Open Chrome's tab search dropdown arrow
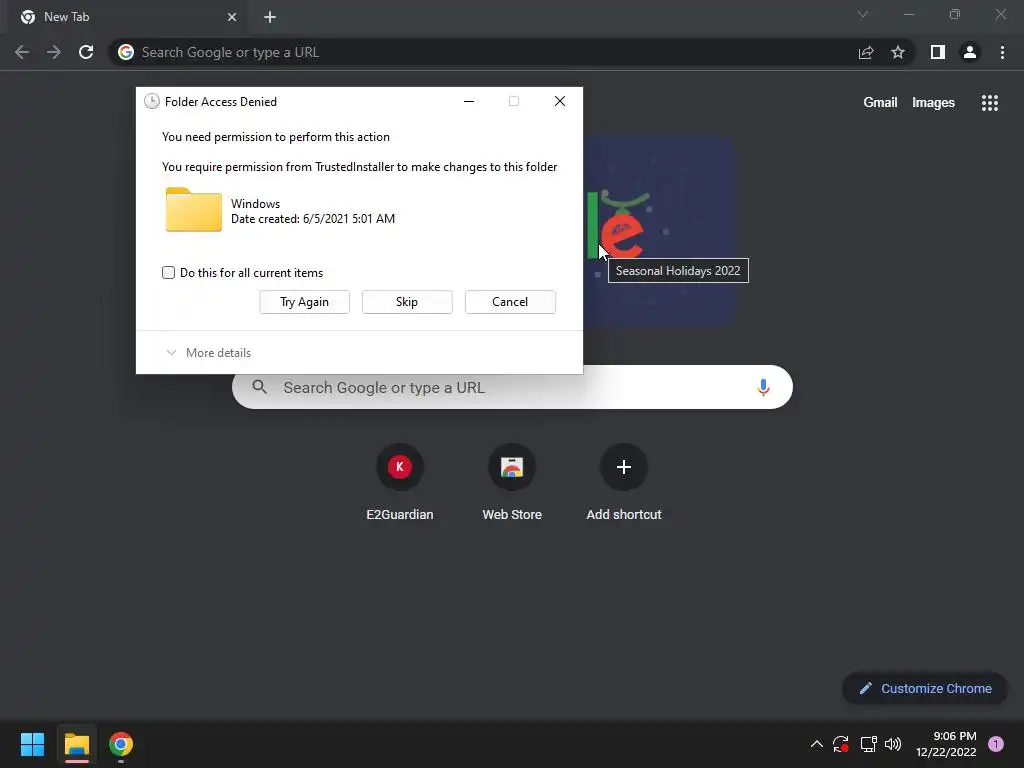The height and width of the screenshot is (768, 1024). (863, 14)
